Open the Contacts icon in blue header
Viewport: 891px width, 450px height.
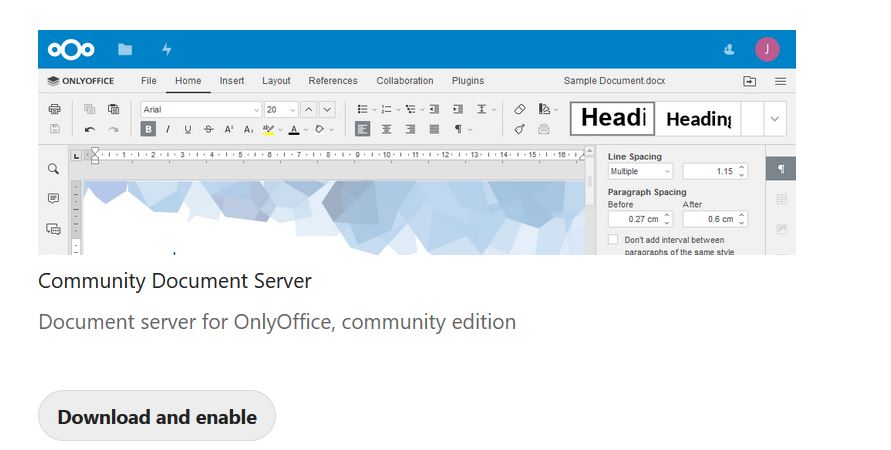click(x=729, y=49)
